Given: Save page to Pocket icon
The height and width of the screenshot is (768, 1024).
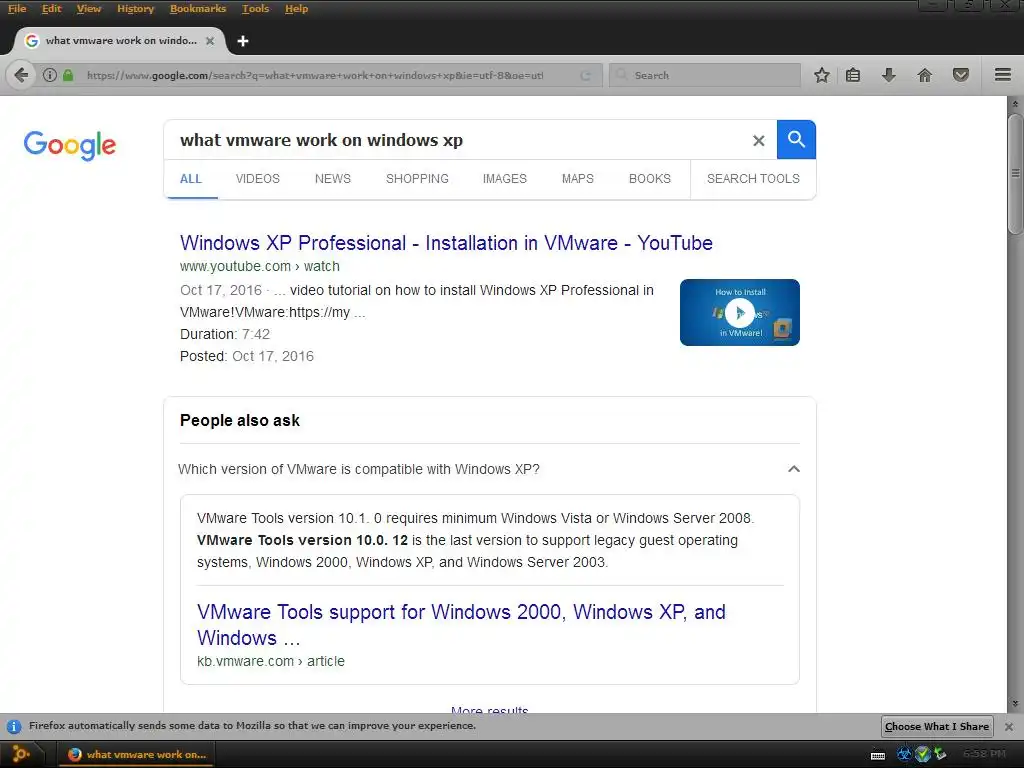Looking at the screenshot, I should pyautogui.click(x=961, y=75).
